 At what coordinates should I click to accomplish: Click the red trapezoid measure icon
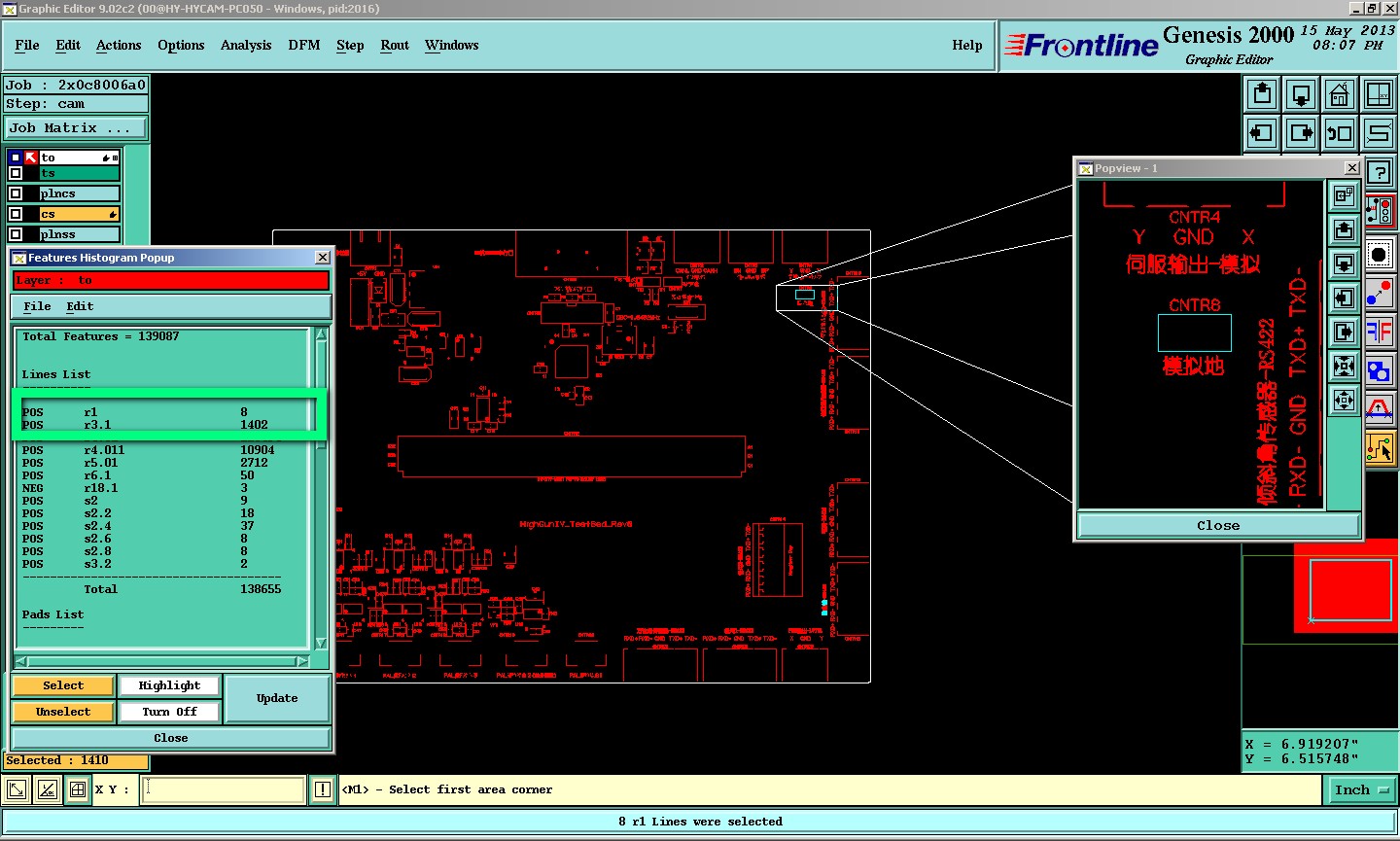(x=1380, y=408)
